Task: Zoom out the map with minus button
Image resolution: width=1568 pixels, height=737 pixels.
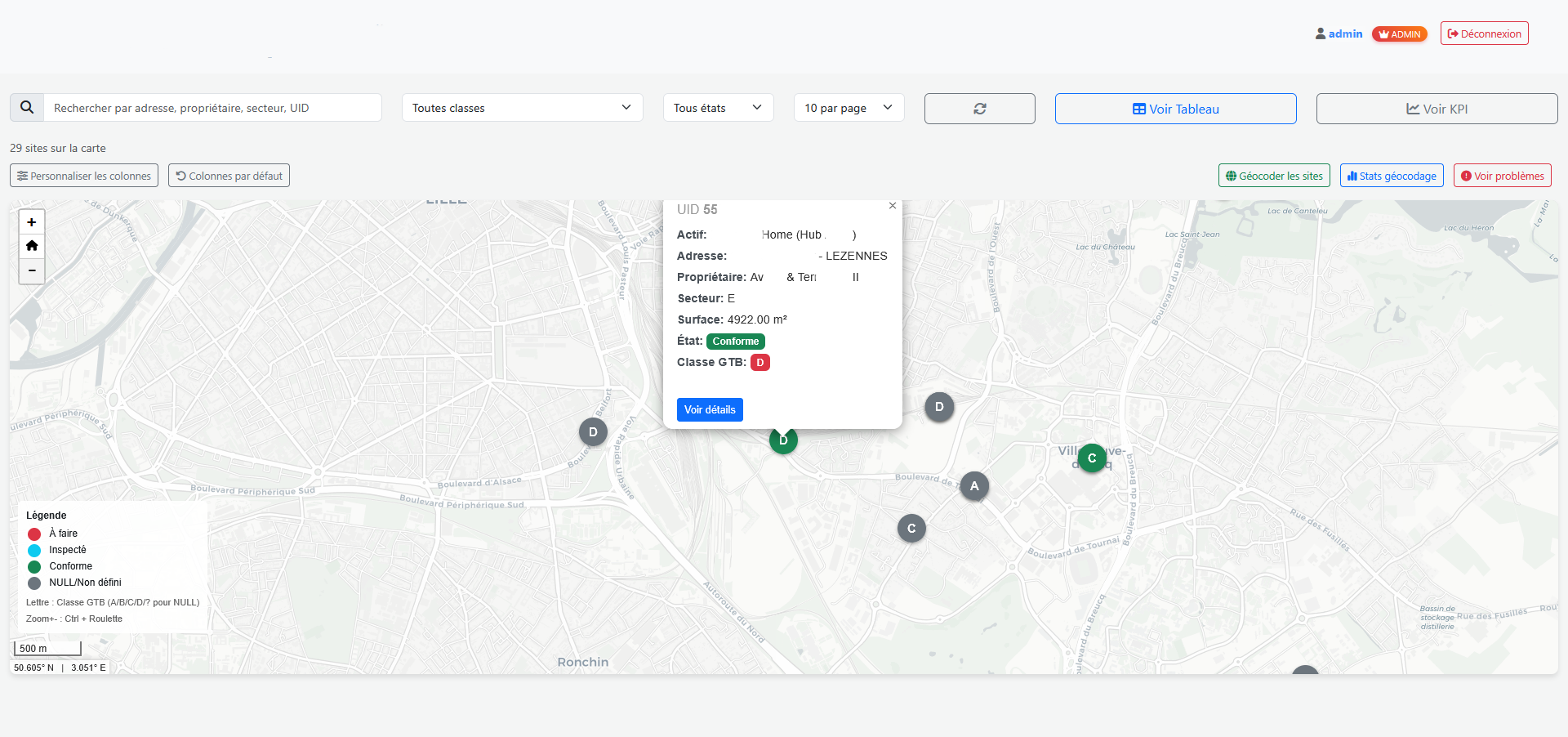Action: 32,270
